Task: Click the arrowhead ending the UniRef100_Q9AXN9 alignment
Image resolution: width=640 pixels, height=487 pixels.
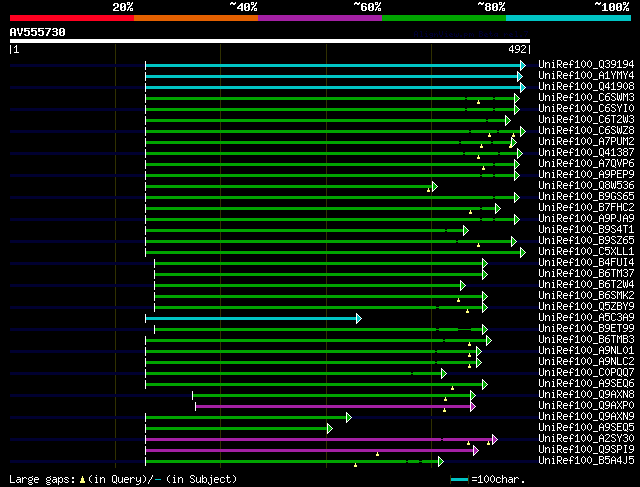Action: tap(349, 418)
